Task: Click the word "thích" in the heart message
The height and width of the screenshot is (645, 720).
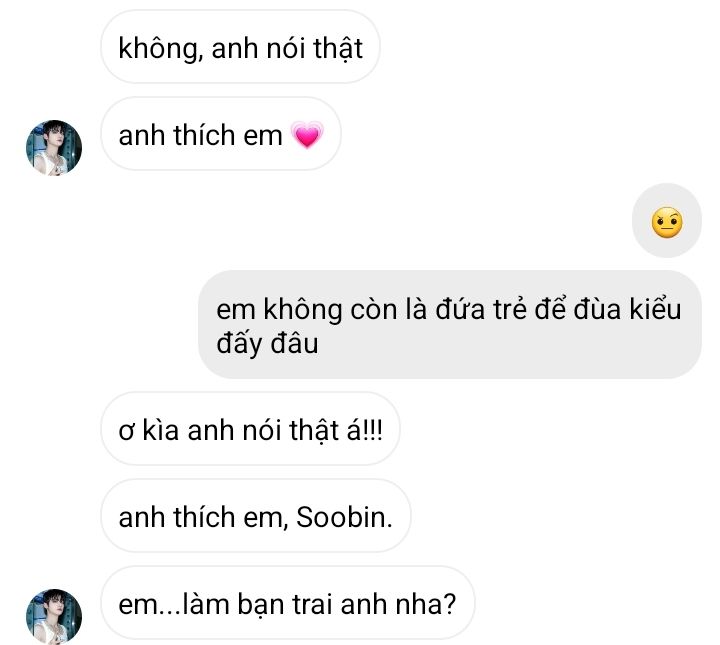Action: [203, 135]
